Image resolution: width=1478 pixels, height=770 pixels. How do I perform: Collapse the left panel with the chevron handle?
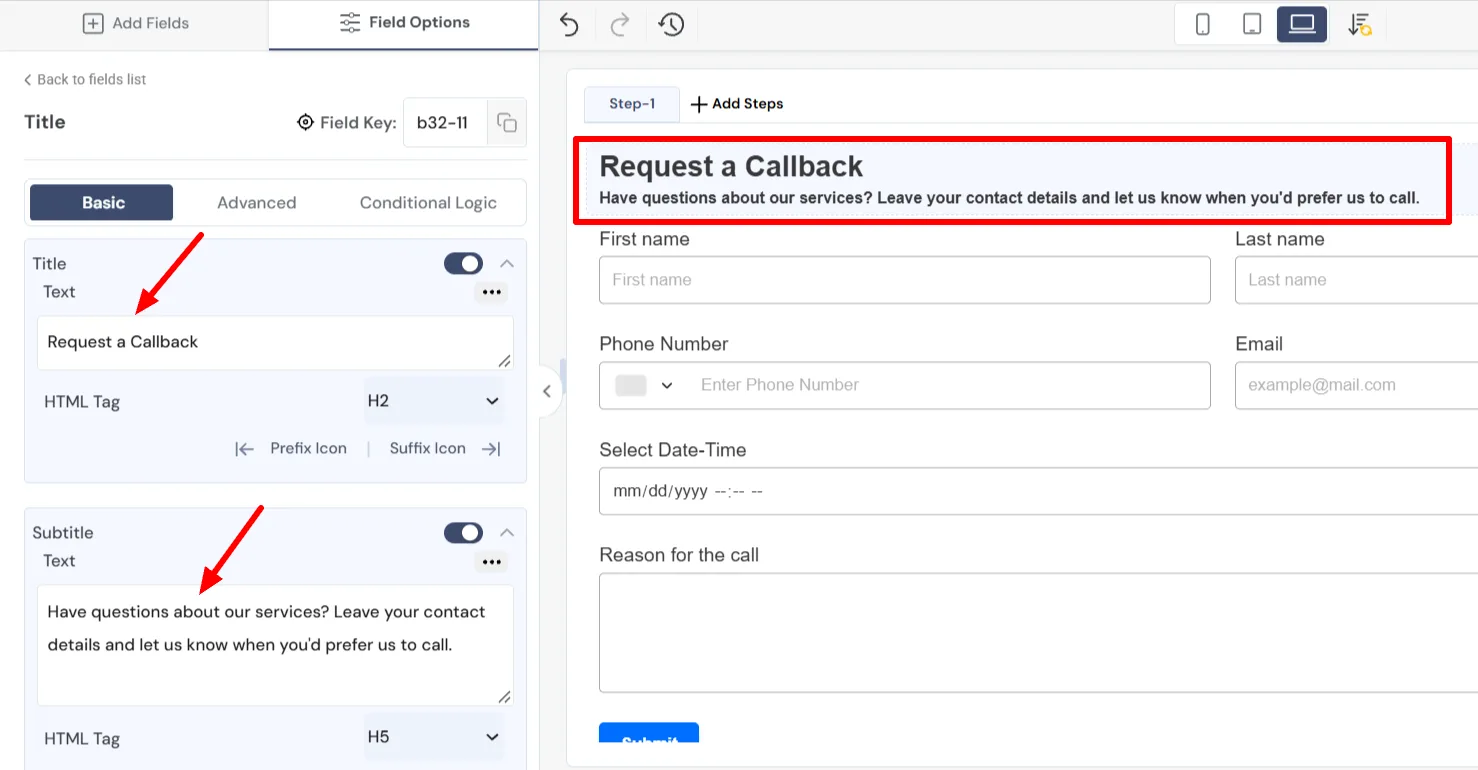[547, 392]
